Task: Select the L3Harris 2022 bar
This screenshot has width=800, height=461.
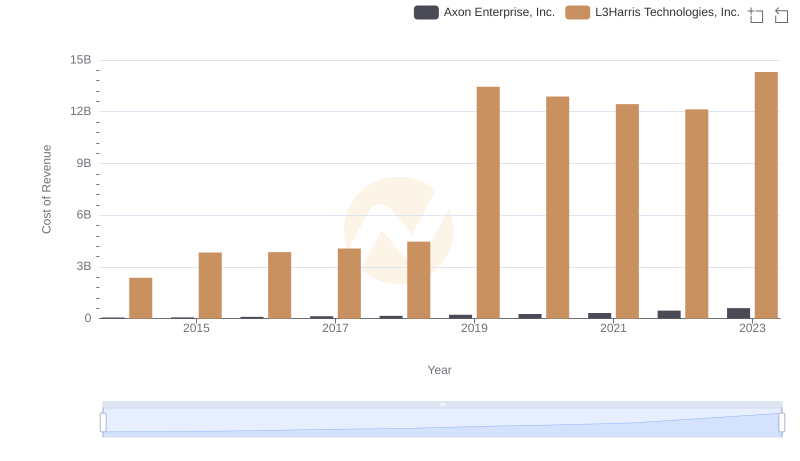Action: (x=696, y=214)
